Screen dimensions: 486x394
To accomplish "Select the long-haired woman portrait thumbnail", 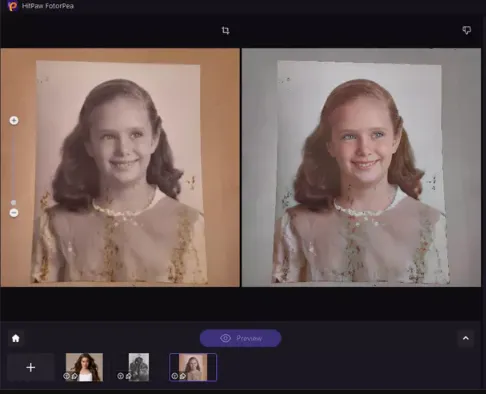I will coord(84,367).
